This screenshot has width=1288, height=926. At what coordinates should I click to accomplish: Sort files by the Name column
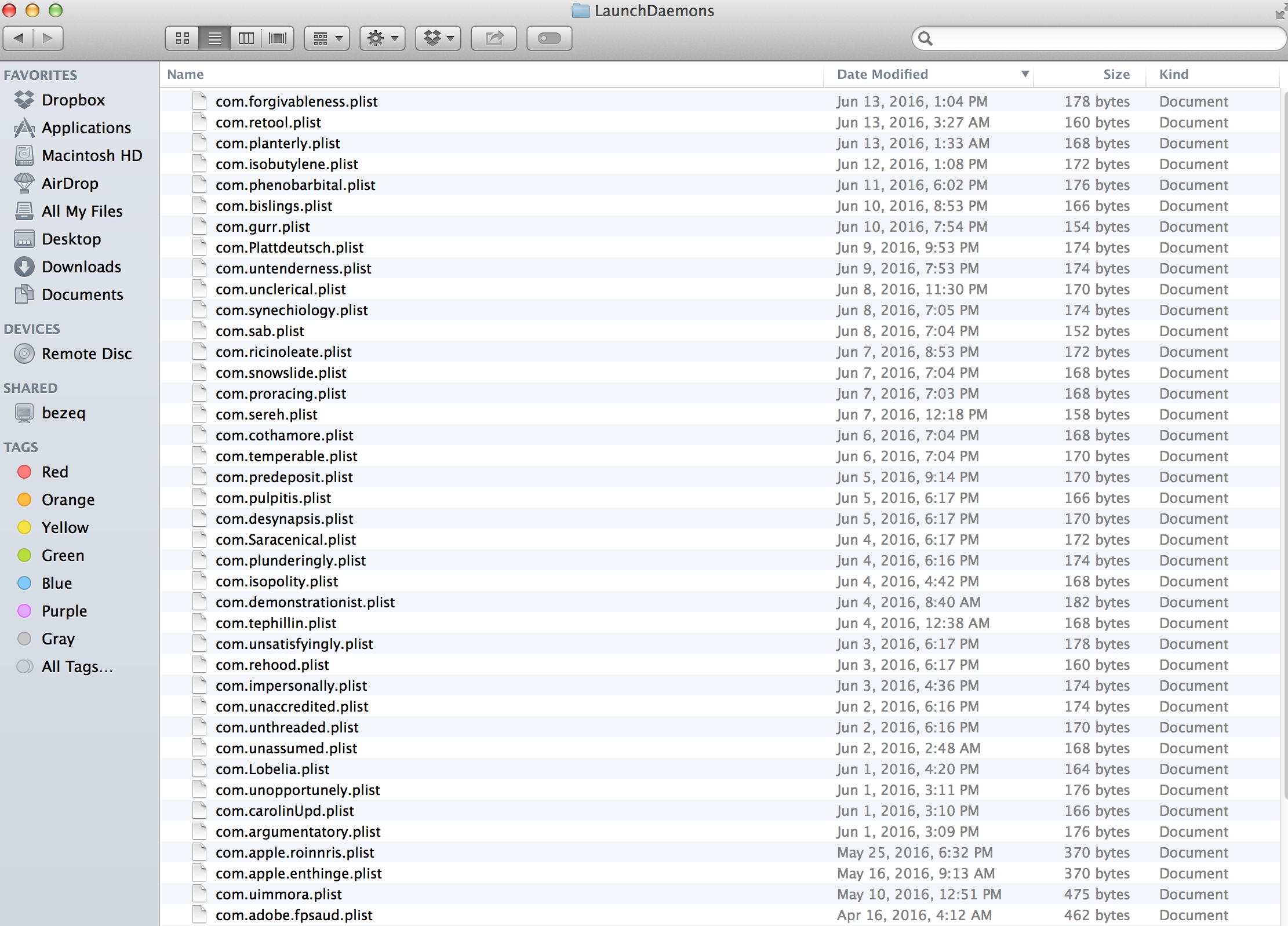pyautogui.click(x=185, y=74)
